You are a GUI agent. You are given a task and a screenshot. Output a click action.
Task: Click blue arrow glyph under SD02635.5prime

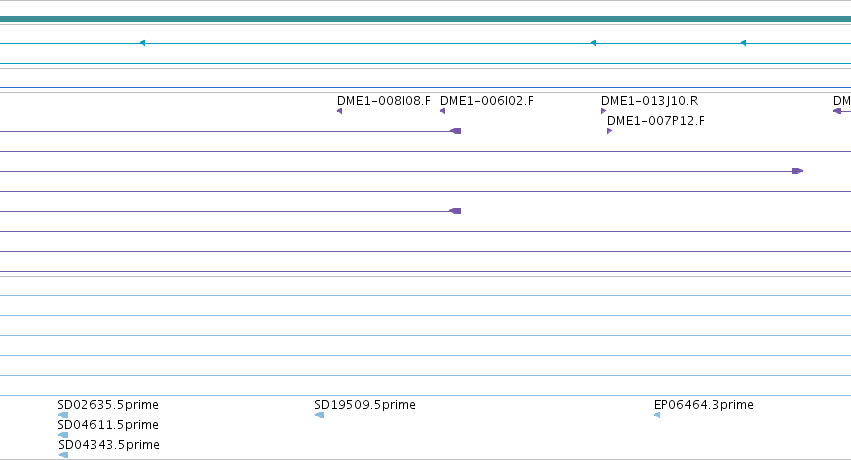(x=63, y=415)
